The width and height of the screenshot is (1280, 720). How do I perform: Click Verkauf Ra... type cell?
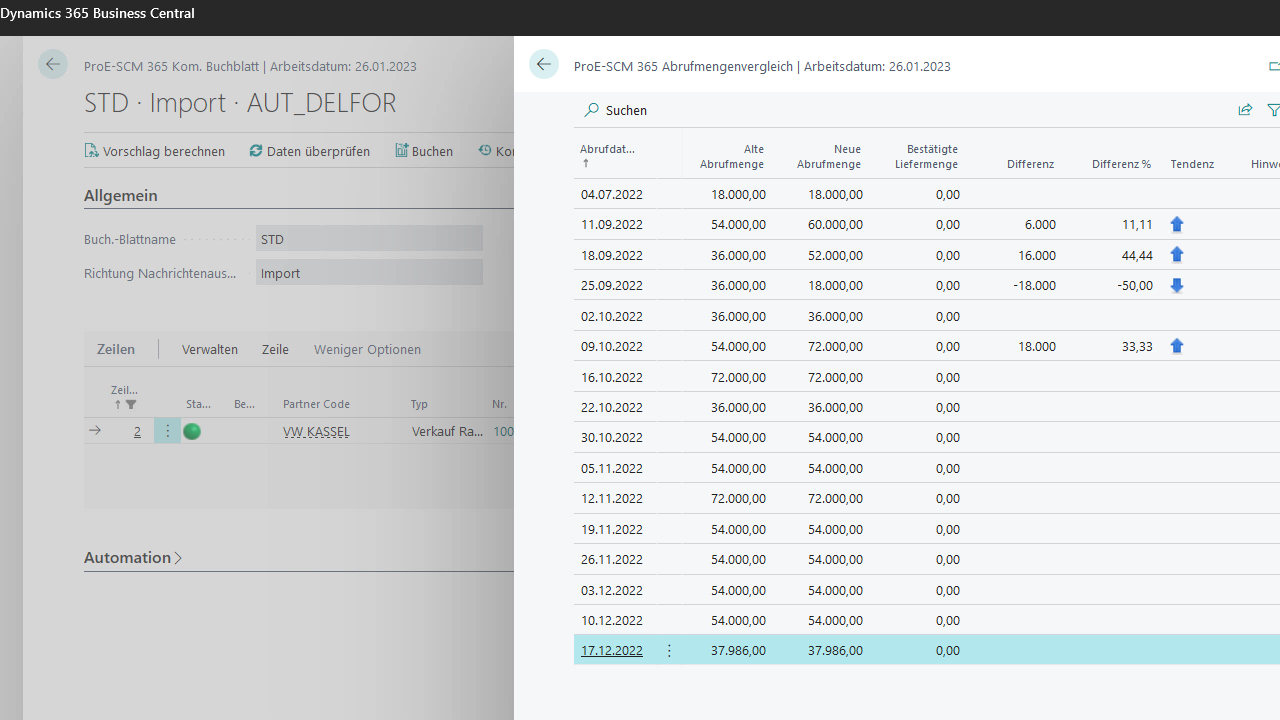coord(447,432)
